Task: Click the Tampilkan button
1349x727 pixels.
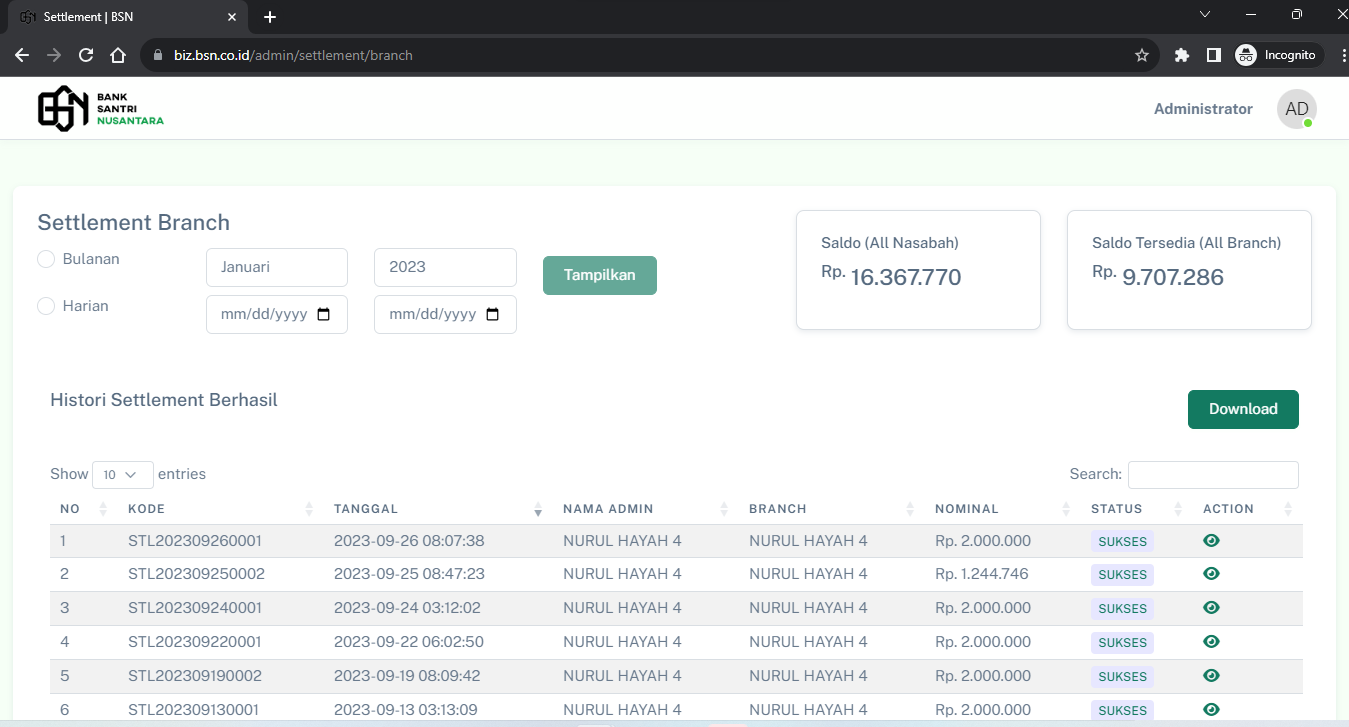Action: coord(599,275)
